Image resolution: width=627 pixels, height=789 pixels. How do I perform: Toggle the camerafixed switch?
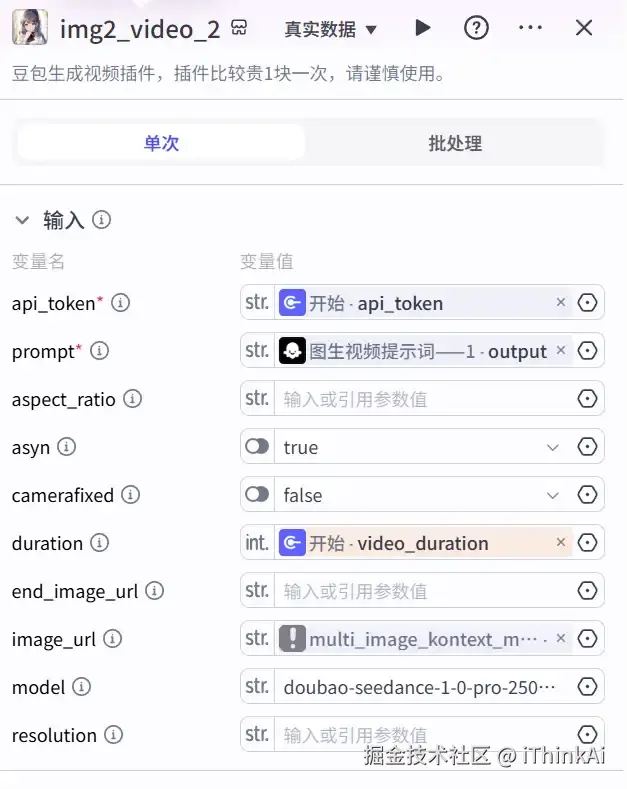pyautogui.click(x=258, y=495)
